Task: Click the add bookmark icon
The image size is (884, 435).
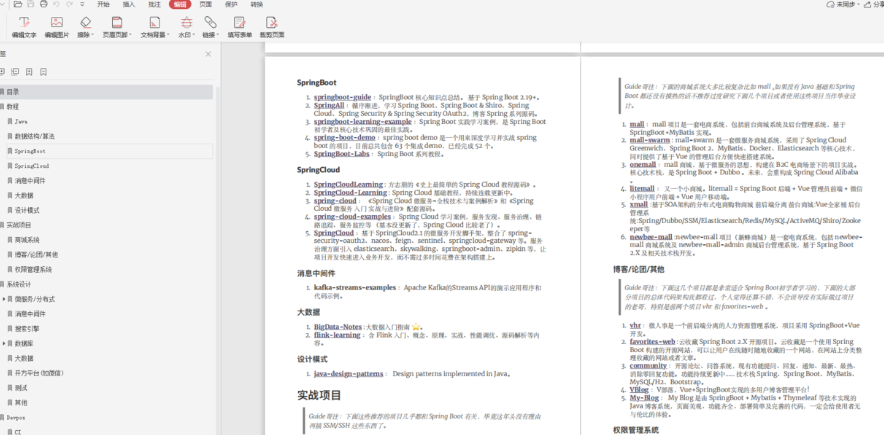Action: point(29,72)
